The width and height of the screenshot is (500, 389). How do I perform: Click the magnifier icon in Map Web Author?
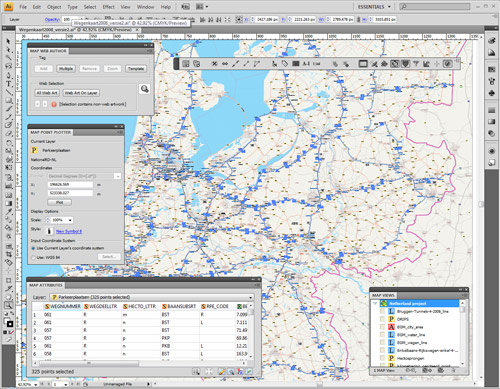pos(144,89)
